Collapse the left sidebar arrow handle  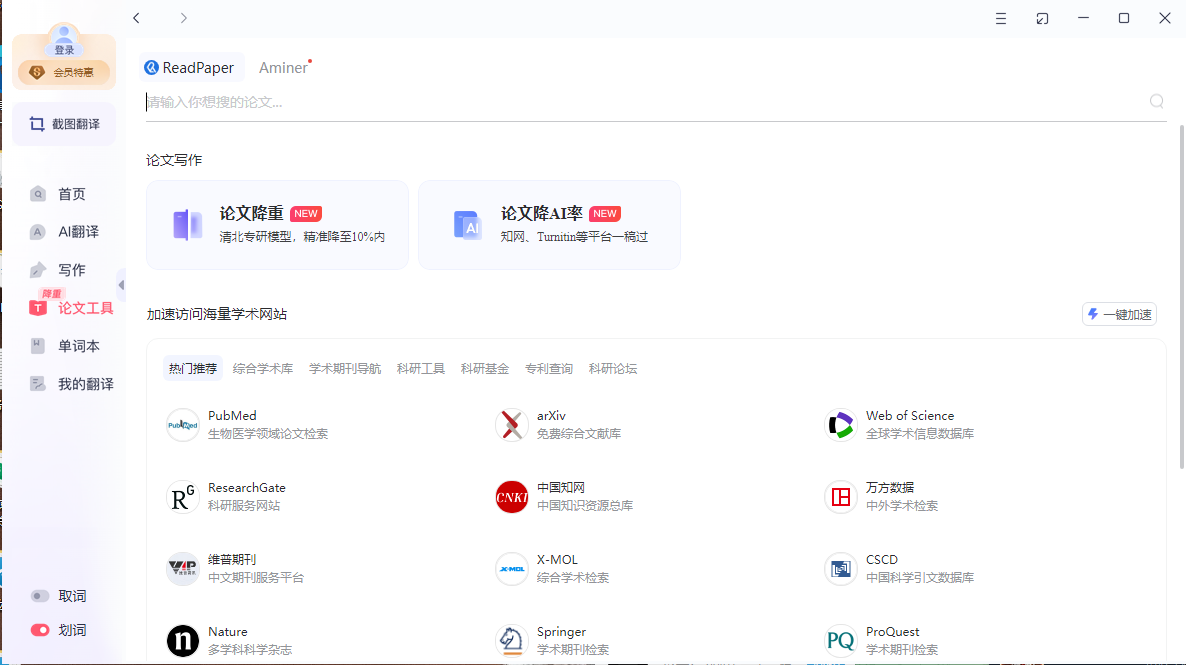click(121, 285)
